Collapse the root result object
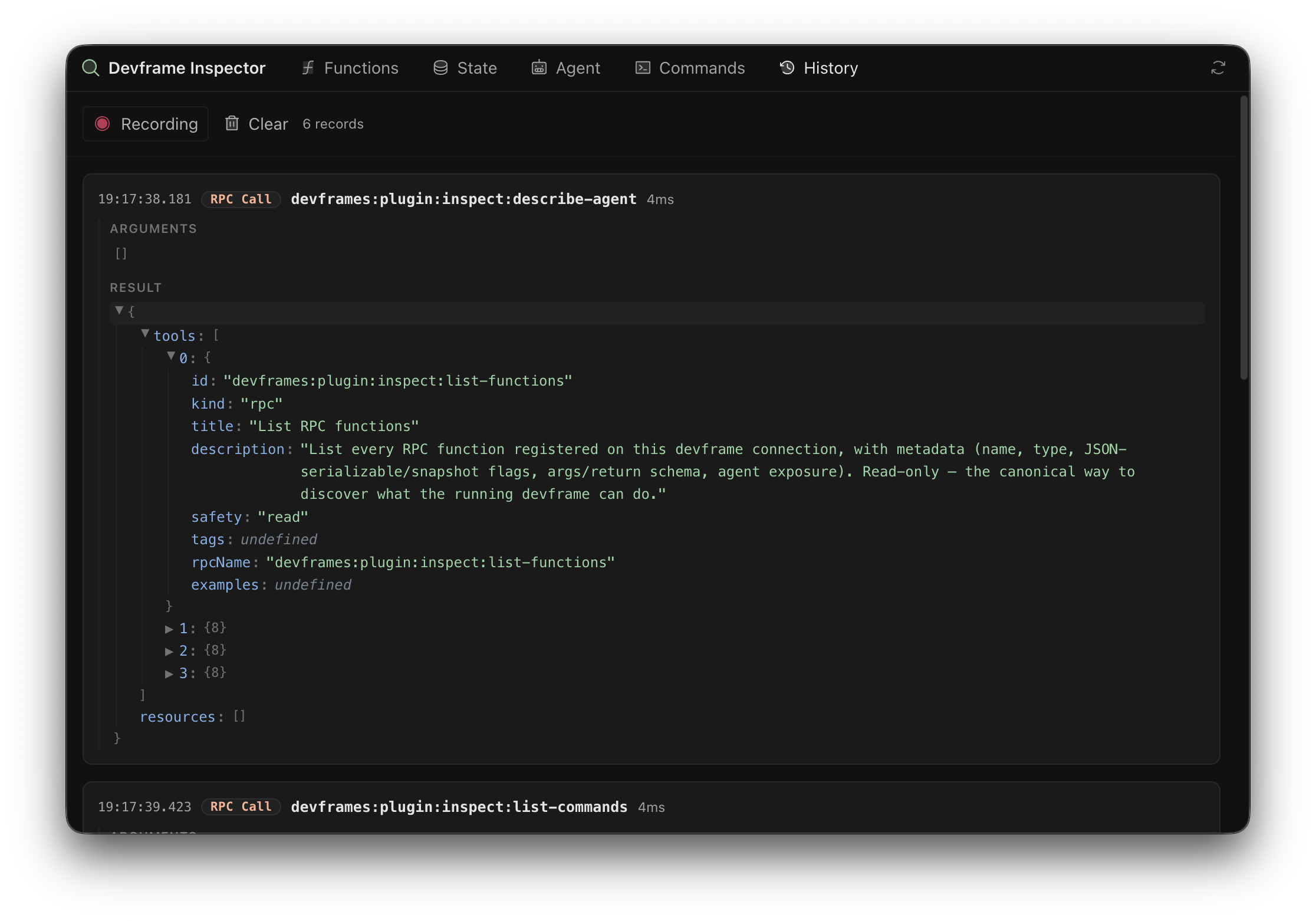 click(x=119, y=311)
